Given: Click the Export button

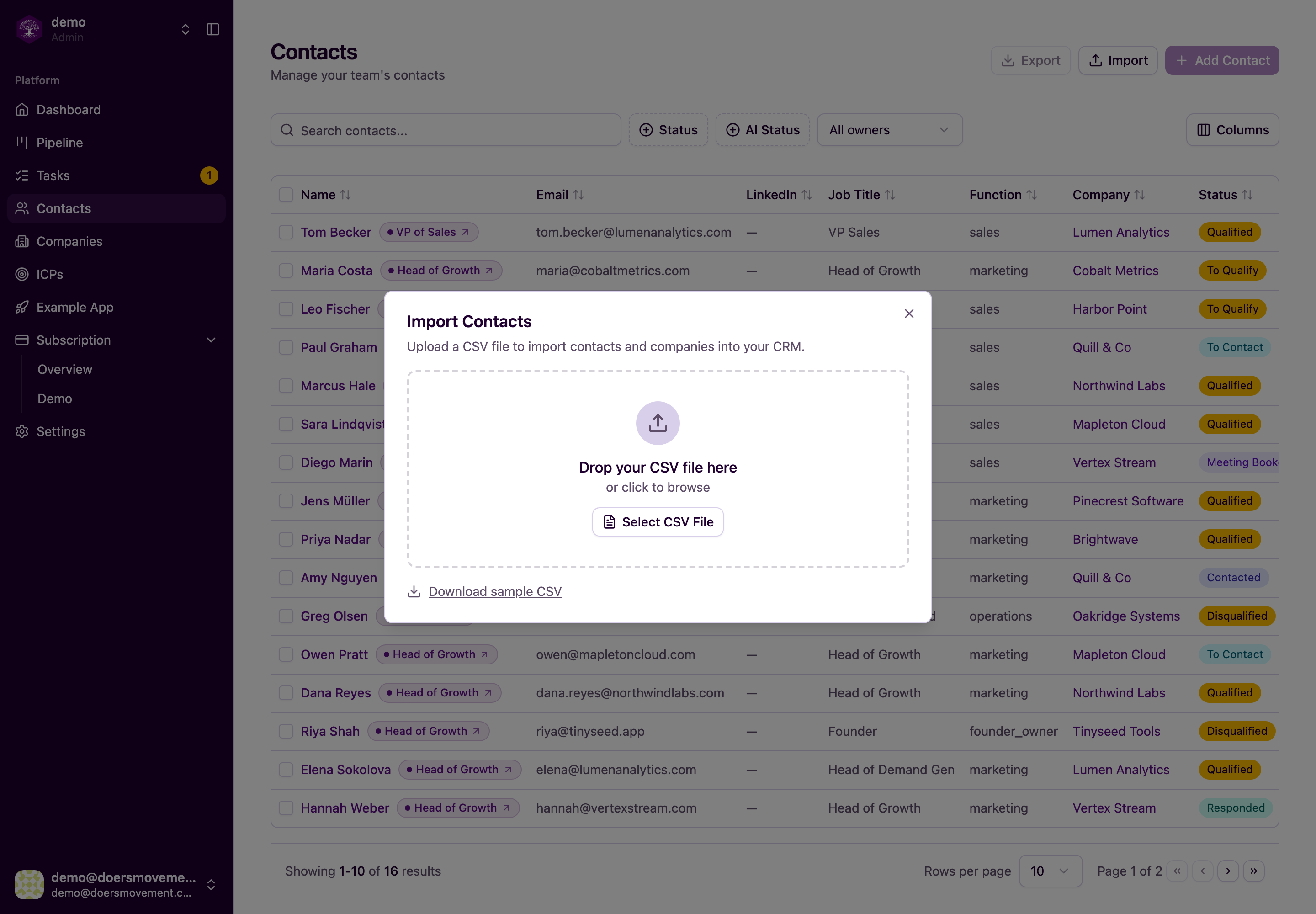Looking at the screenshot, I should pyautogui.click(x=1030, y=60).
